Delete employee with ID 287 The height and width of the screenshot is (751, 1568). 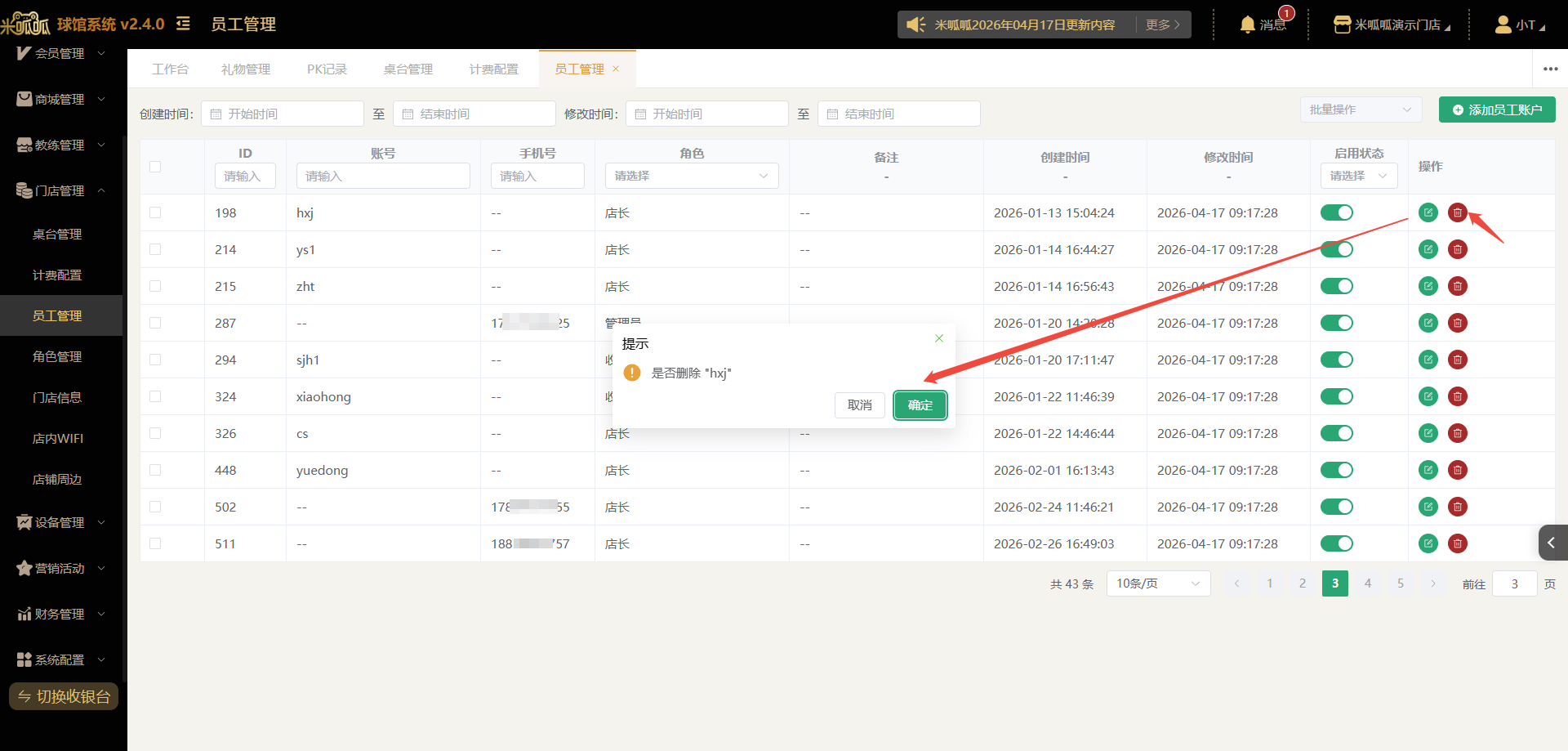click(x=1458, y=323)
